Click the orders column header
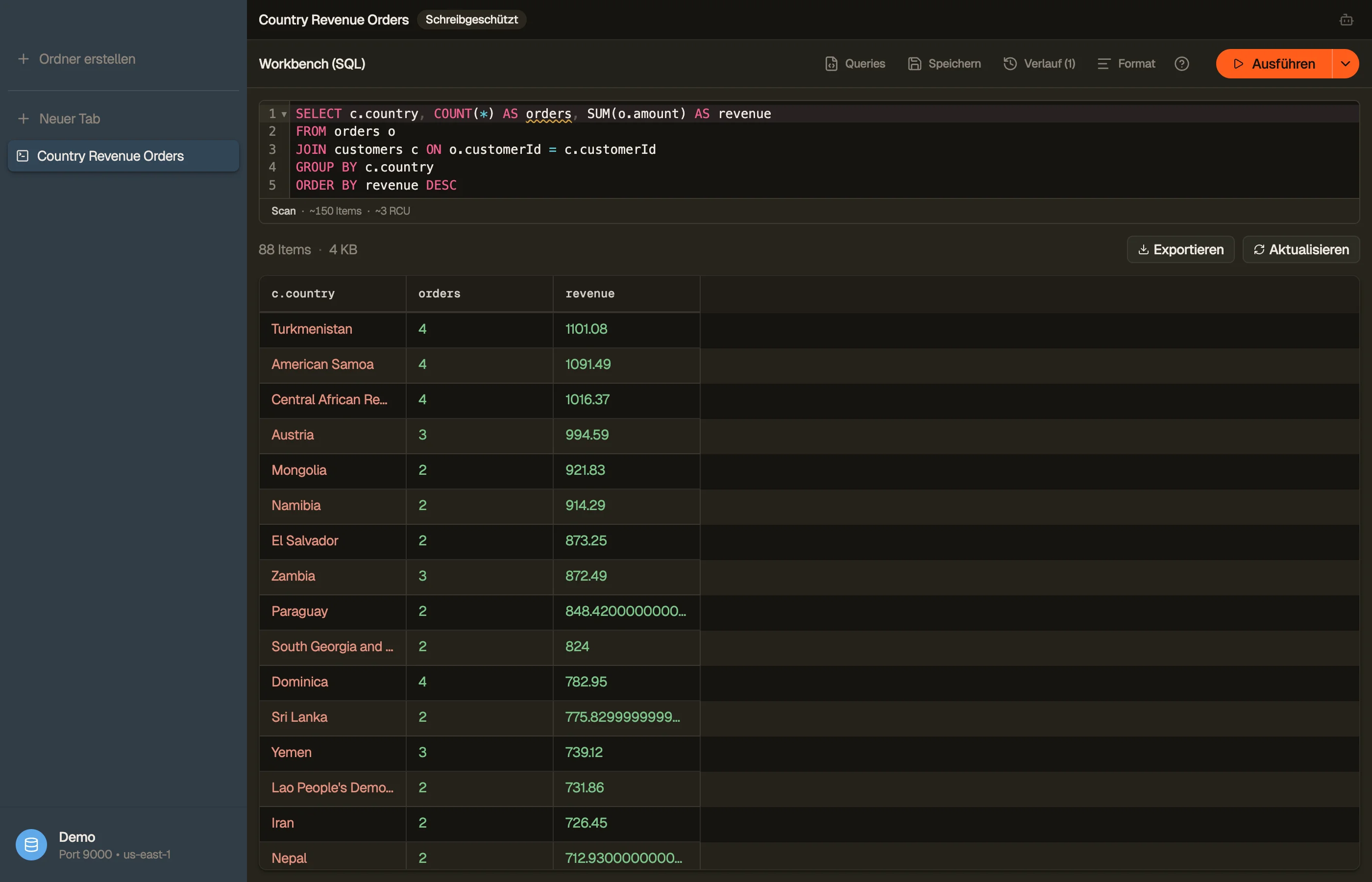 click(480, 294)
